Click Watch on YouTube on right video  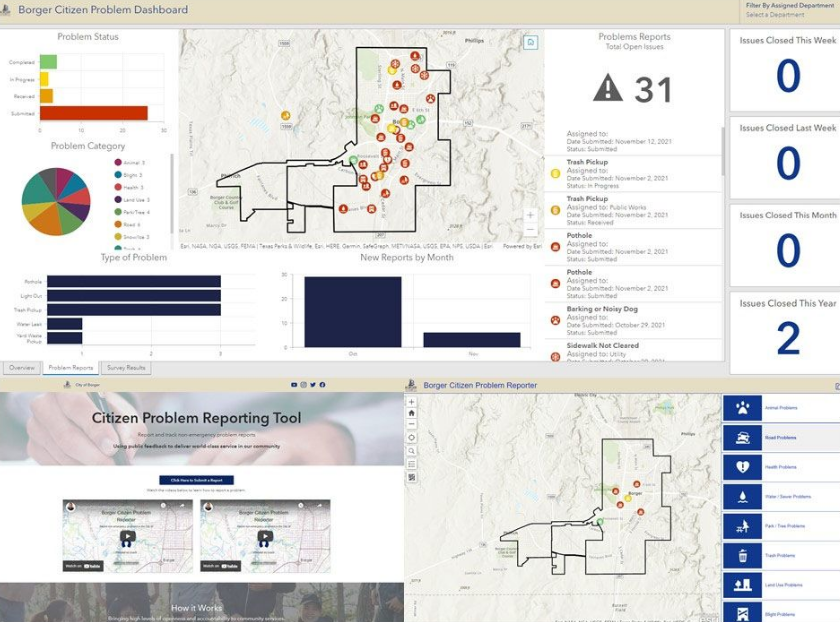pos(221,566)
